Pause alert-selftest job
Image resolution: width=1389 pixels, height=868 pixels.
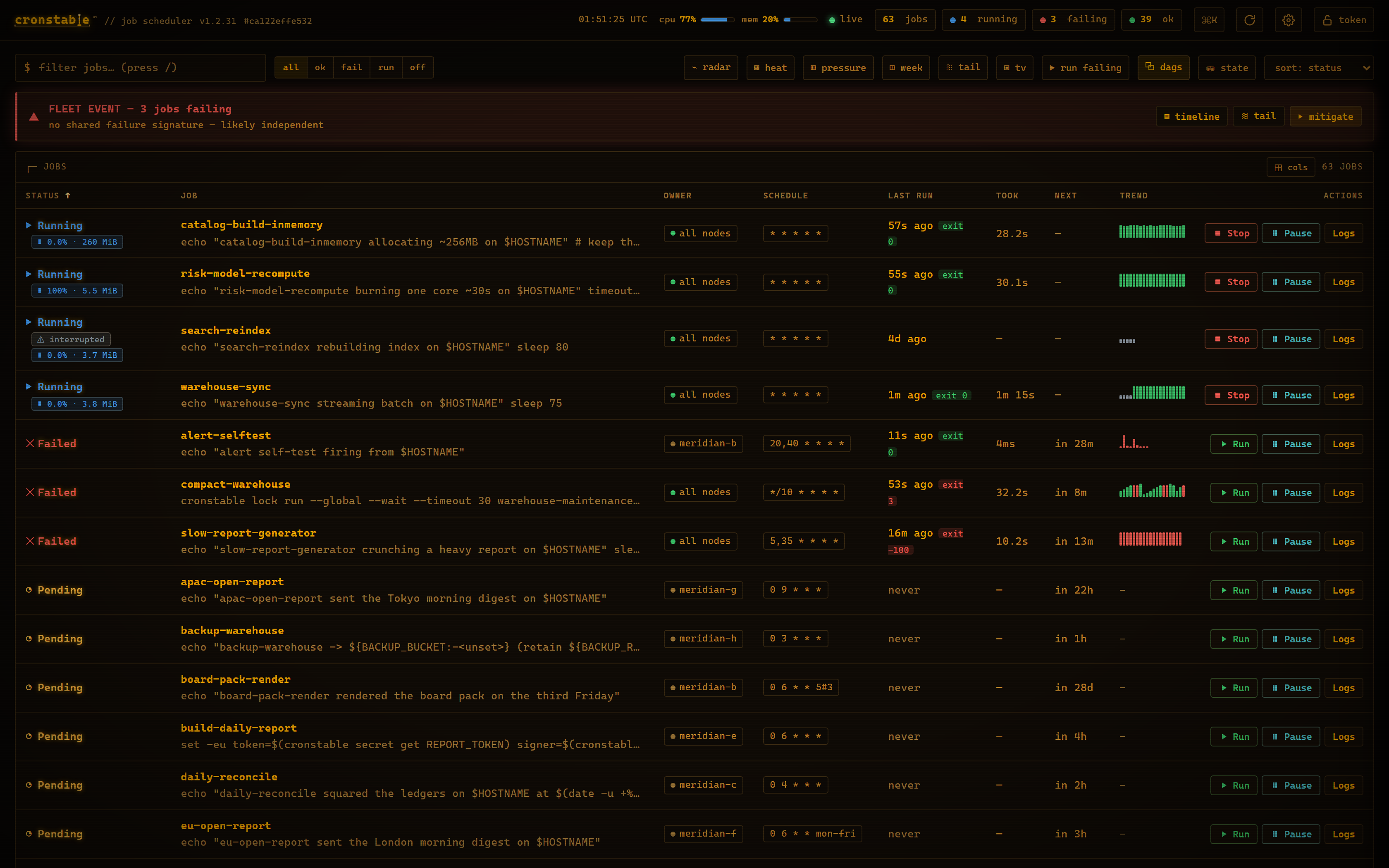coord(1291,444)
